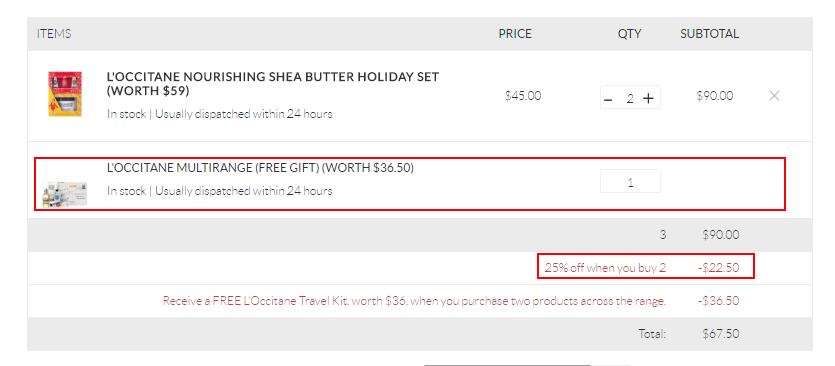Open L'Occitane Multirange (Free Gift) title link
The width and height of the screenshot is (835, 366).
260,168
